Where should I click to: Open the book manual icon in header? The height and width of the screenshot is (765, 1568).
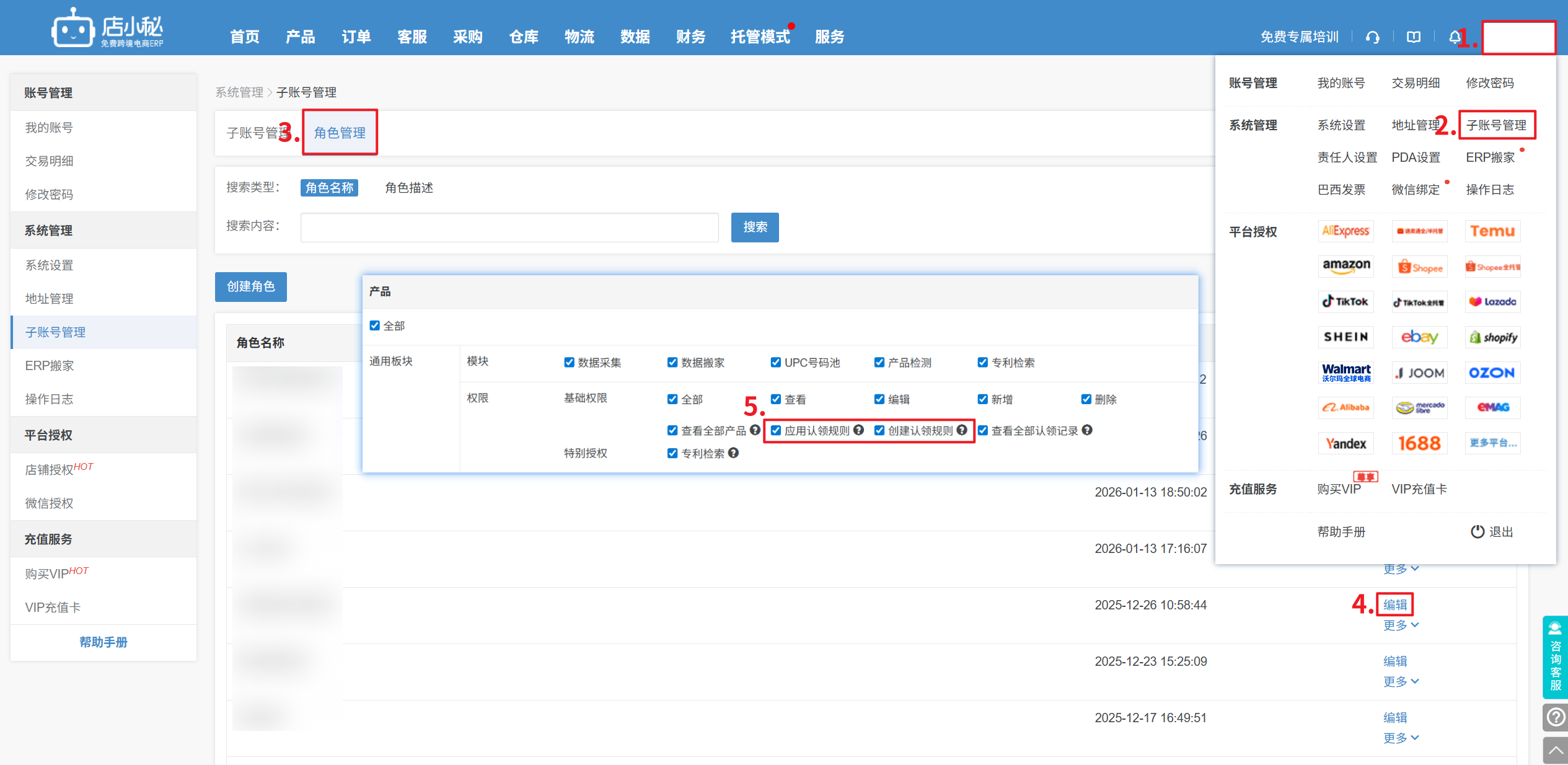click(x=1413, y=37)
